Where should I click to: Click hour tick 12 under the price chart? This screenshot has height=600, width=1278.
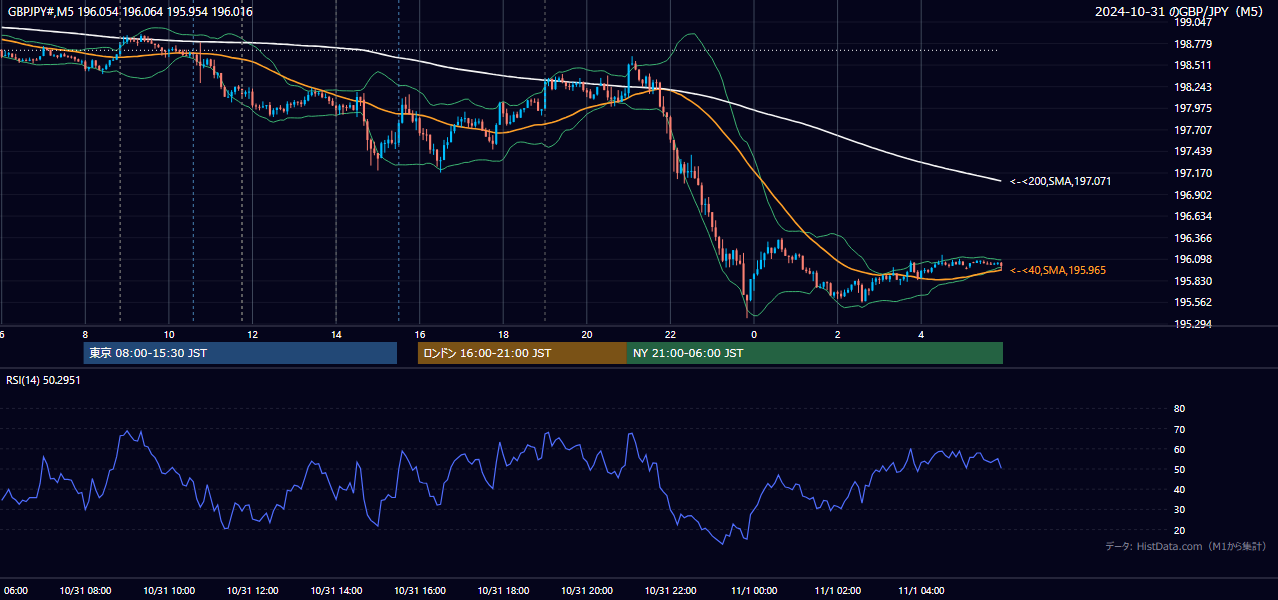(252, 334)
